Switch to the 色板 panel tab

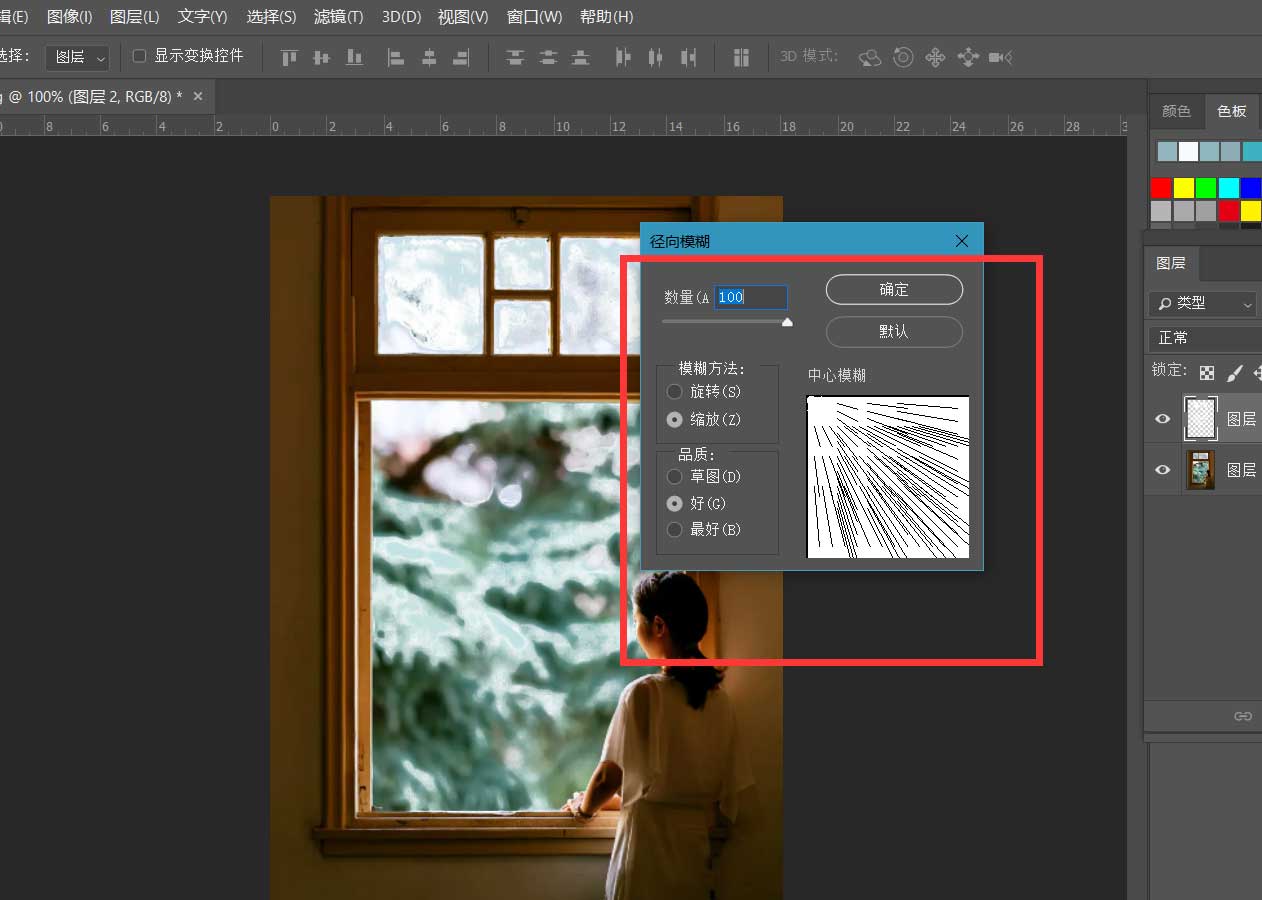click(1232, 111)
